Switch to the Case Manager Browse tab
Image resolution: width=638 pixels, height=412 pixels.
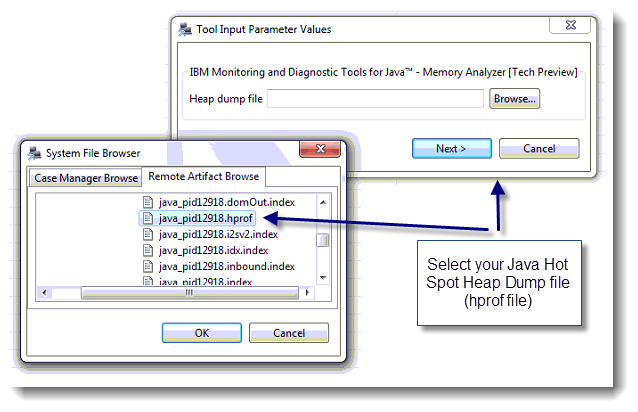point(86,178)
